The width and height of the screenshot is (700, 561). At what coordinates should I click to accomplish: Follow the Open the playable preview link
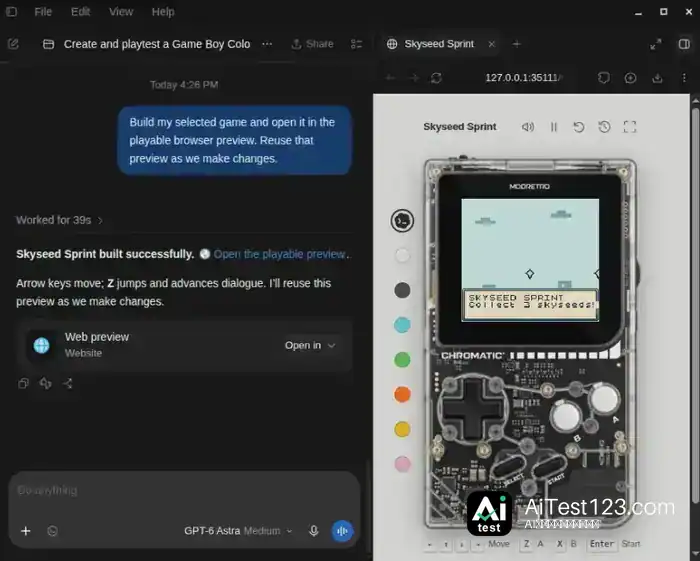coord(279,254)
